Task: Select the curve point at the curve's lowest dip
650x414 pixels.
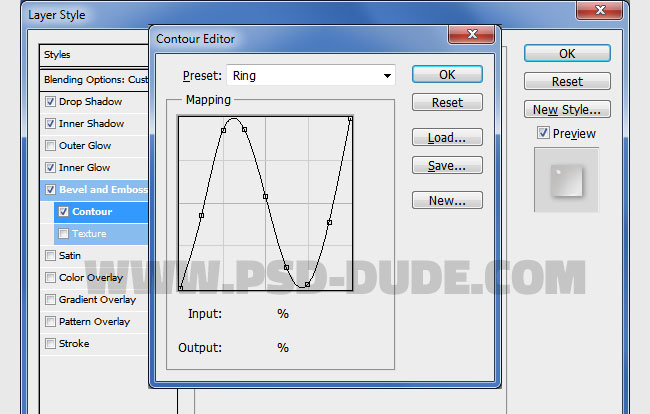Action: (x=307, y=284)
